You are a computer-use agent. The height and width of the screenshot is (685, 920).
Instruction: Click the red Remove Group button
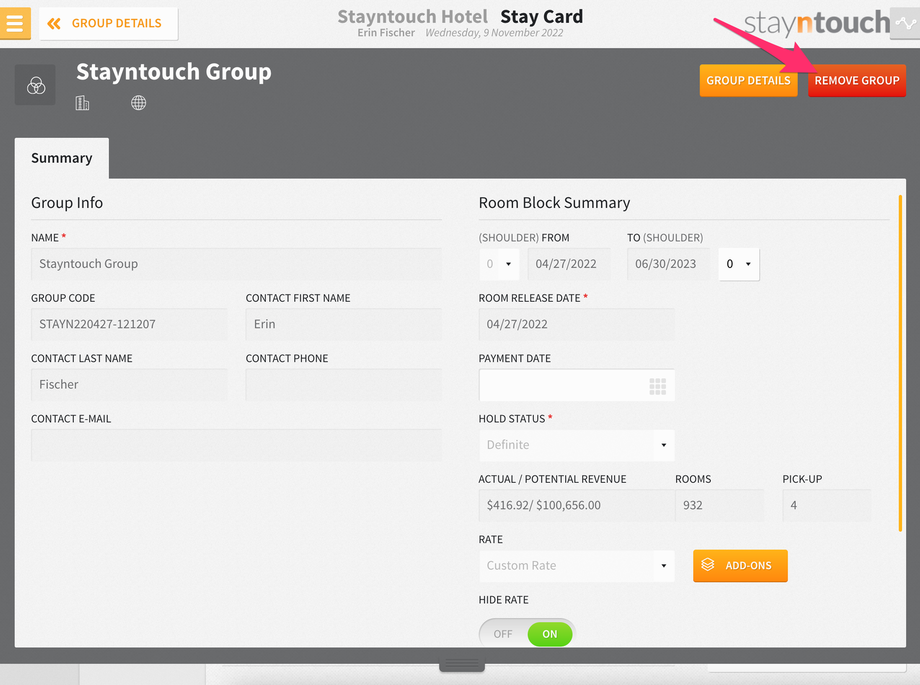coord(857,80)
